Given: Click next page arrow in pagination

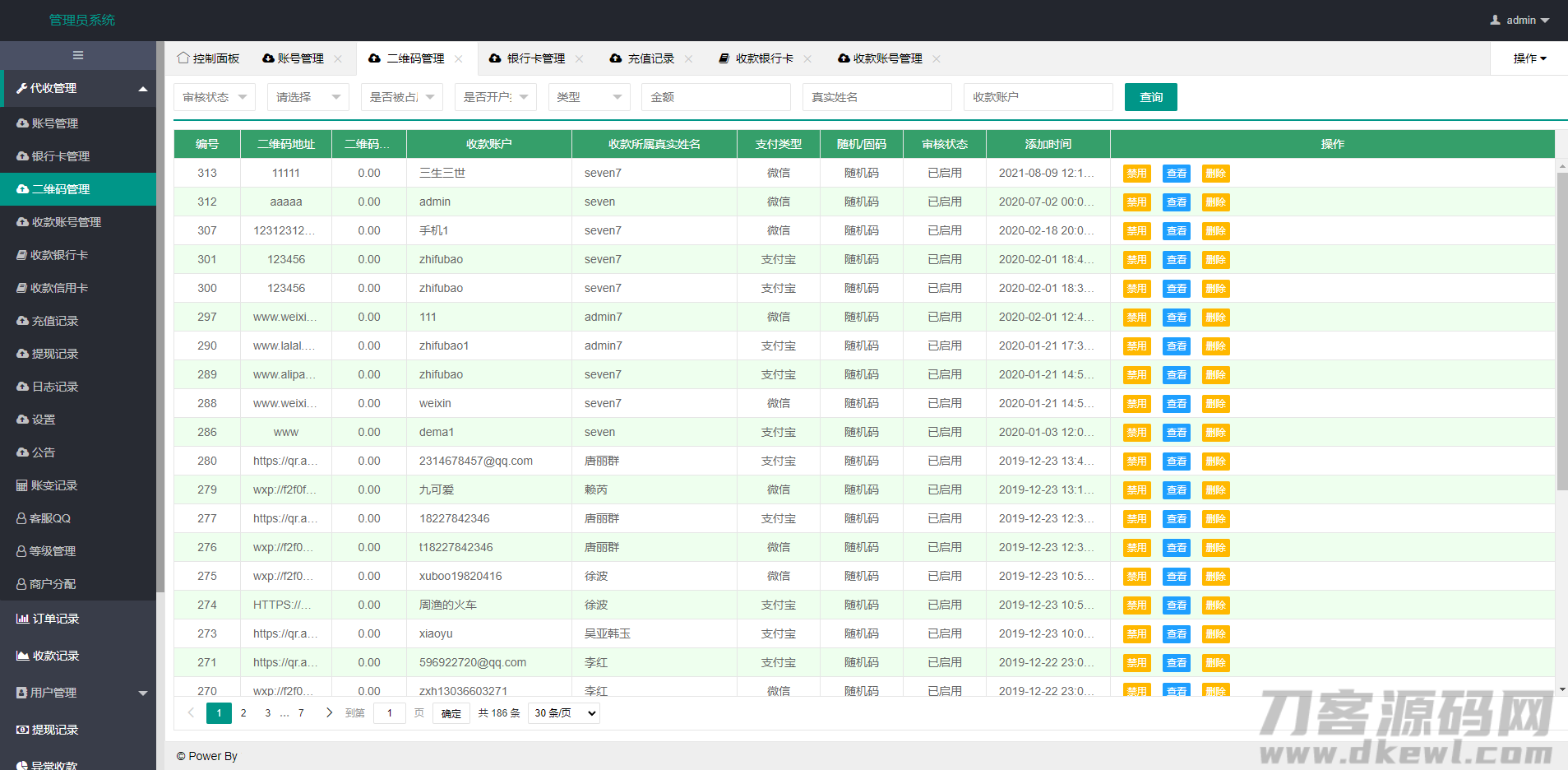Looking at the screenshot, I should (329, 712).
